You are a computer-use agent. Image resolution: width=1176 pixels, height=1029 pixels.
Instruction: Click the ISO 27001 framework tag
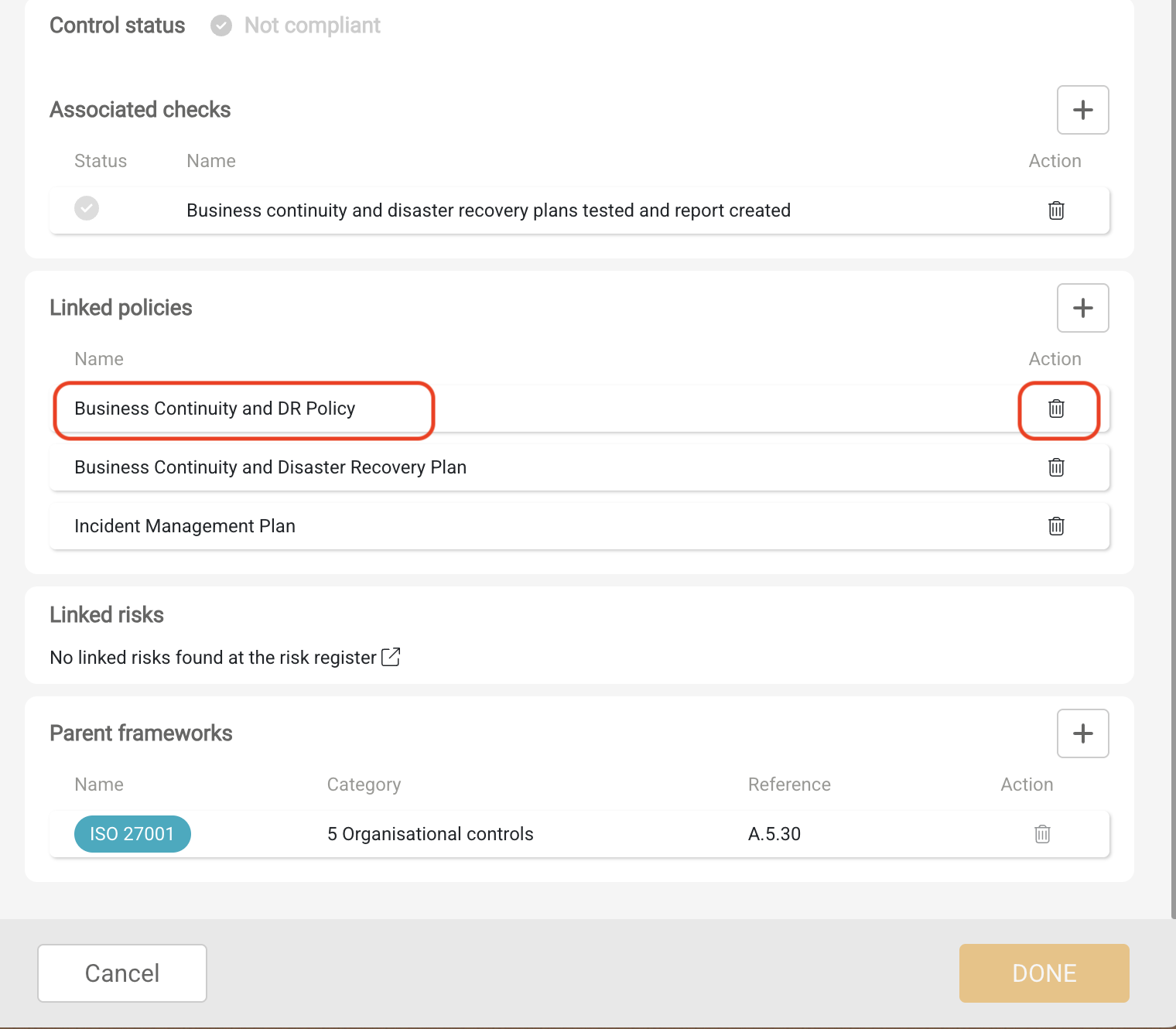click(132, 834)
